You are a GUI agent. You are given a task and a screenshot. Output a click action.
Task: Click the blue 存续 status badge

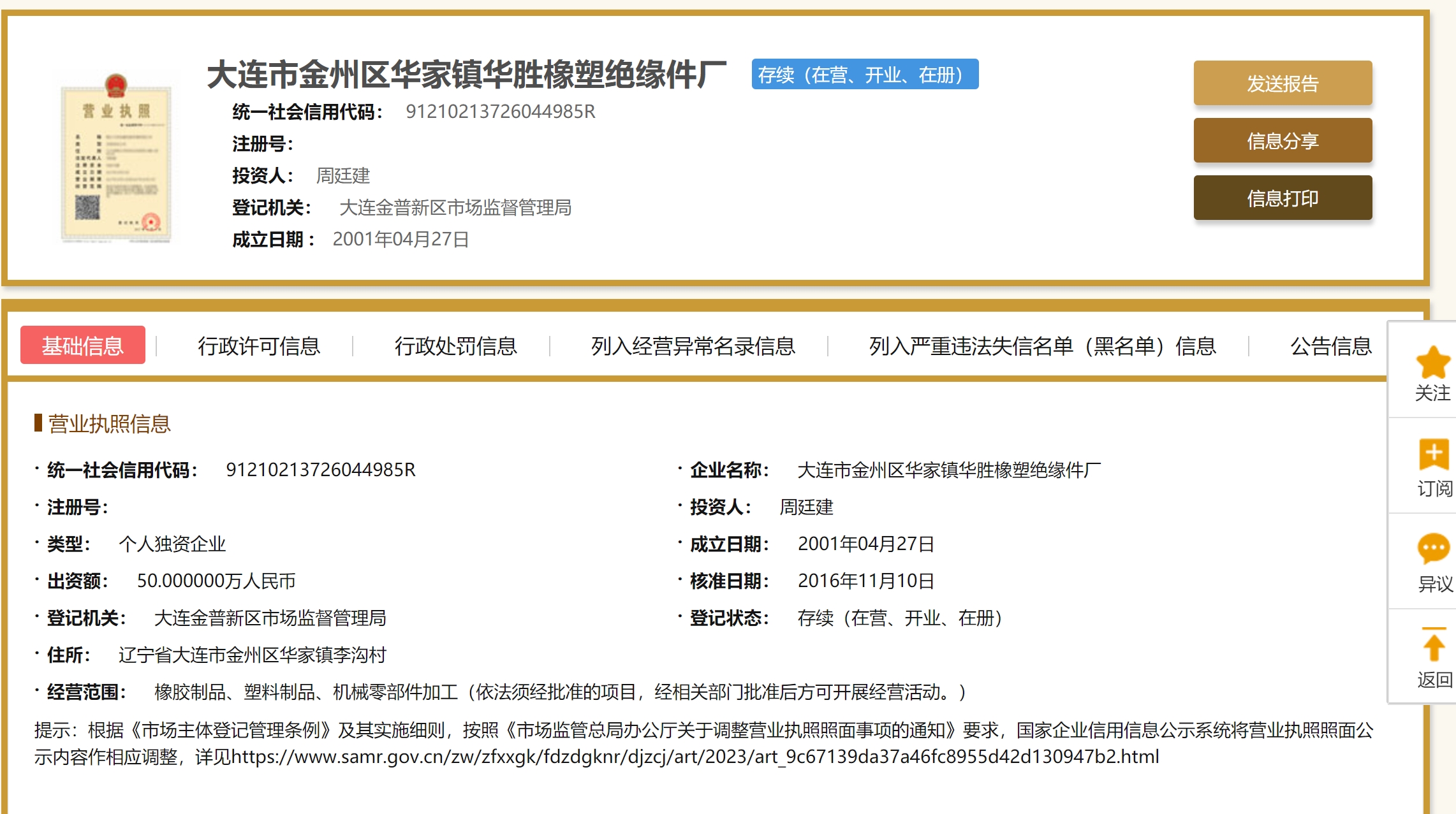[x=864, y=75]
